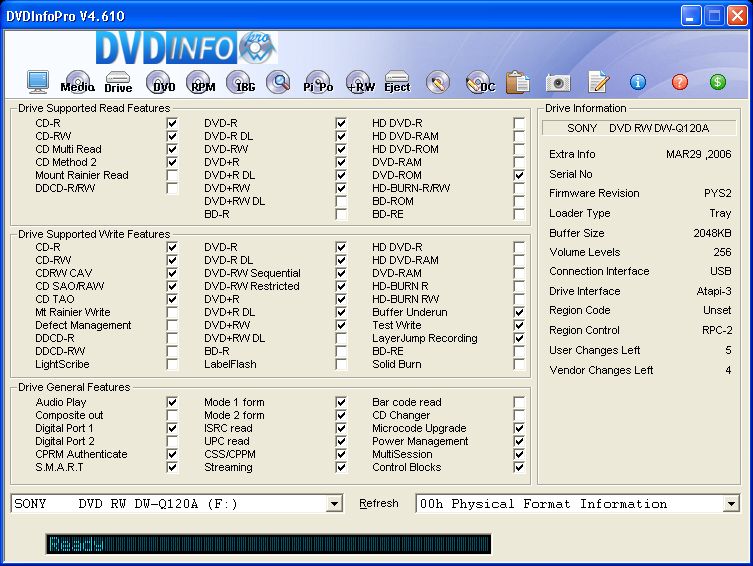The width and height of the screenshot is (753, 566).
Task: Toggle S.M.A.R.T checkbox
Action: point(172,467)
